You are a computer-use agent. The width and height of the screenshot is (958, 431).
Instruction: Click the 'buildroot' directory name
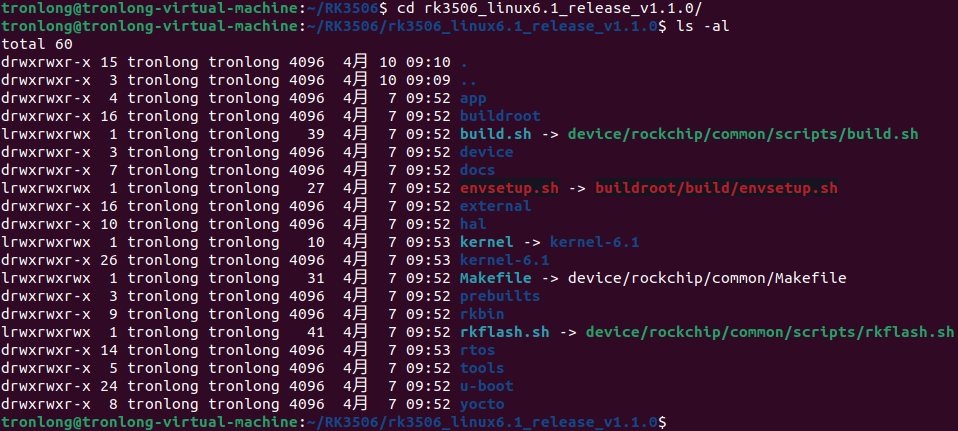[500, 116]
